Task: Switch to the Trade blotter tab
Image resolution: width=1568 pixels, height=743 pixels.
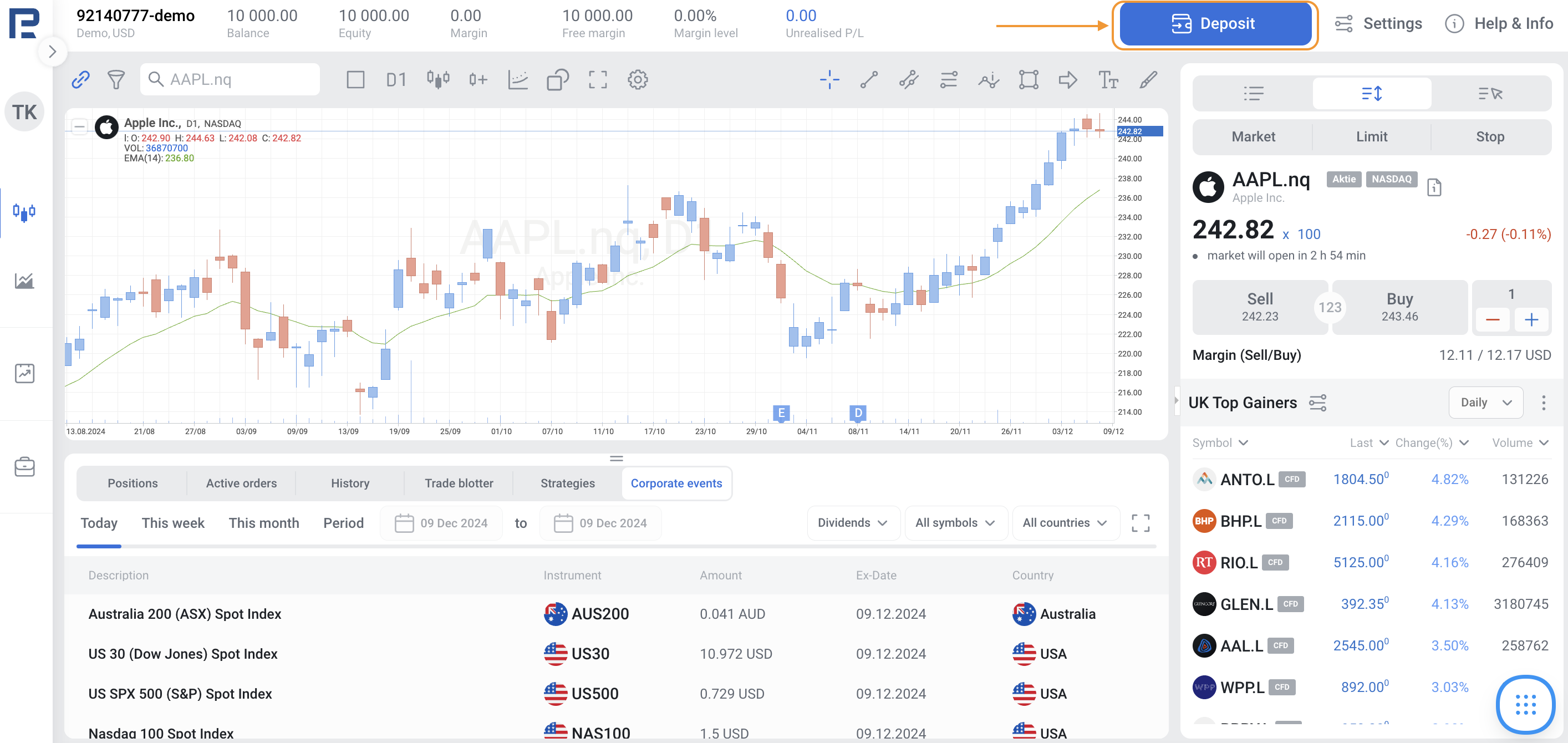Action: click(459, 483)
